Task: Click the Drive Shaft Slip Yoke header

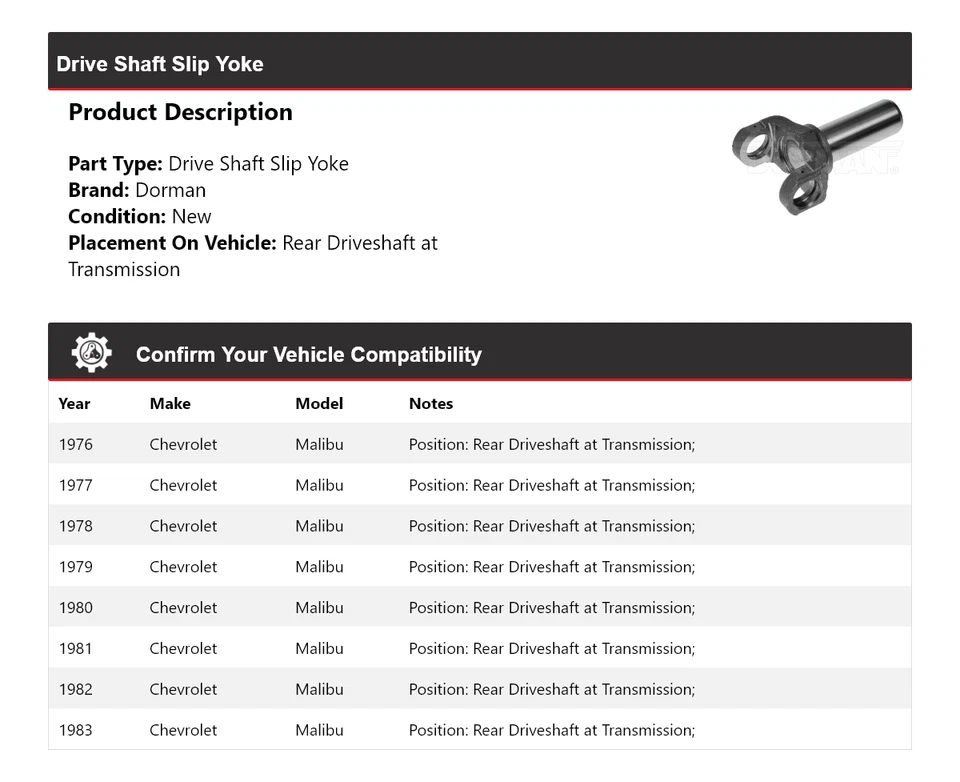Action: coord(160,64)
